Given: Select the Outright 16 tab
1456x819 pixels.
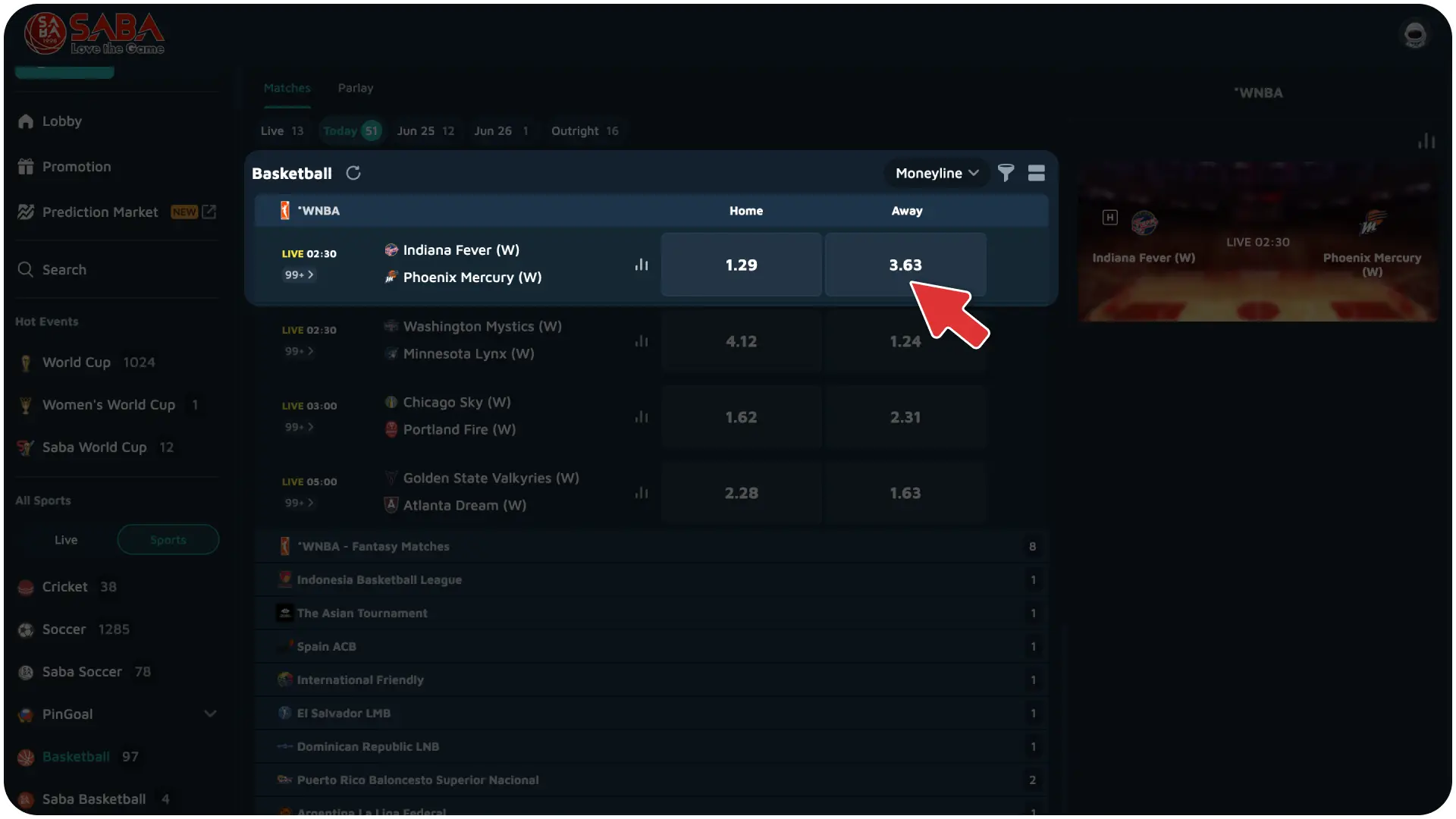Looking at the screenshot, I should click(585, 131).
